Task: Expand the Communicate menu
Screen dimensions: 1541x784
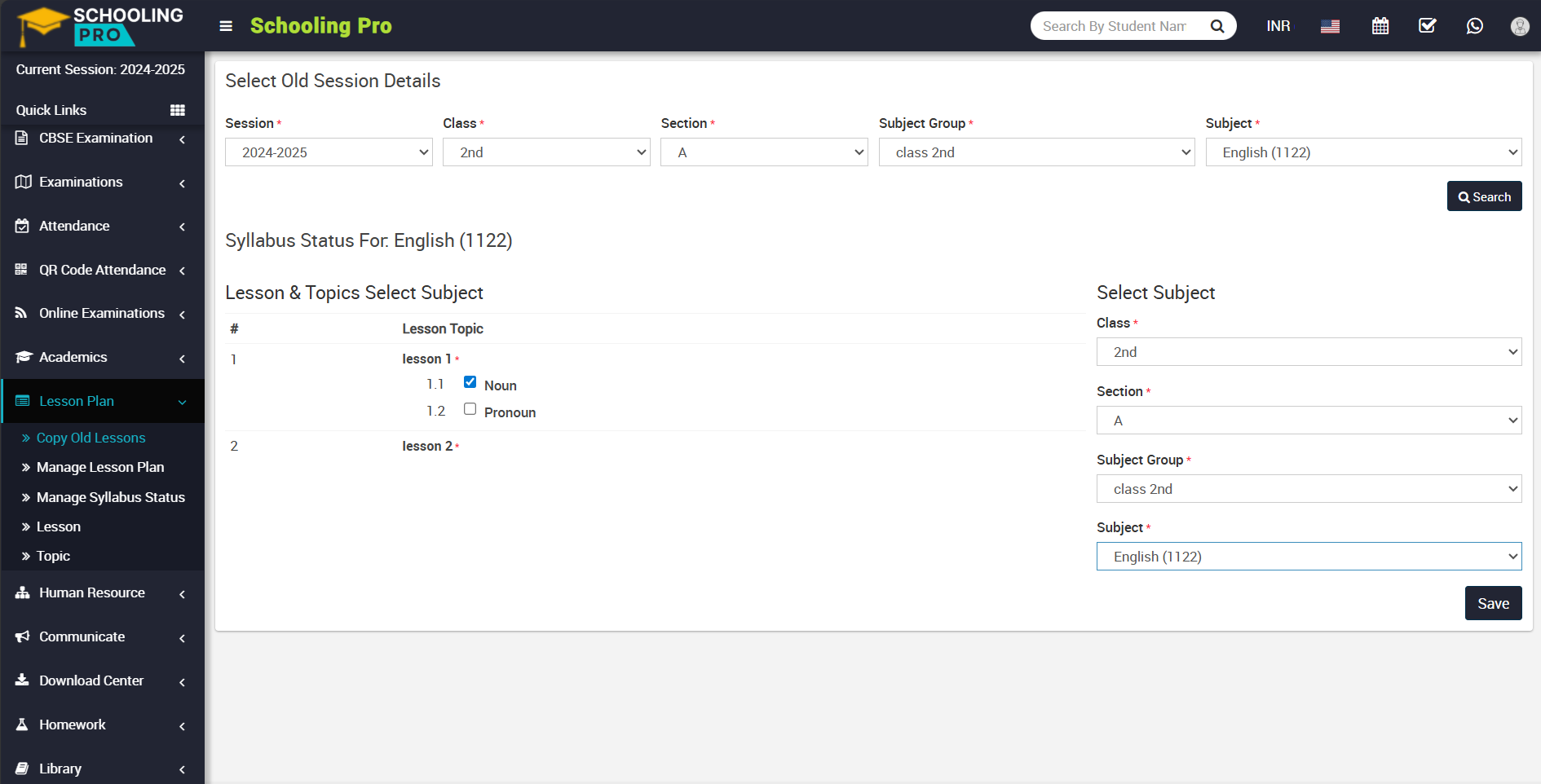Action: [x=182, y=638]
